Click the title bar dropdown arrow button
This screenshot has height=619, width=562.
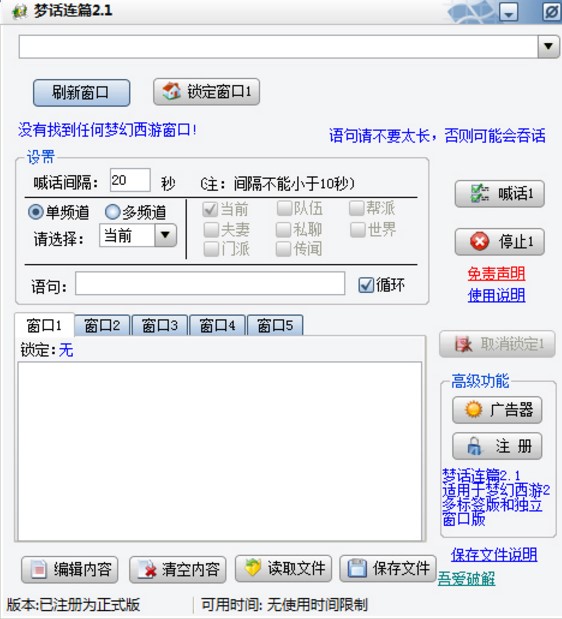509,12
